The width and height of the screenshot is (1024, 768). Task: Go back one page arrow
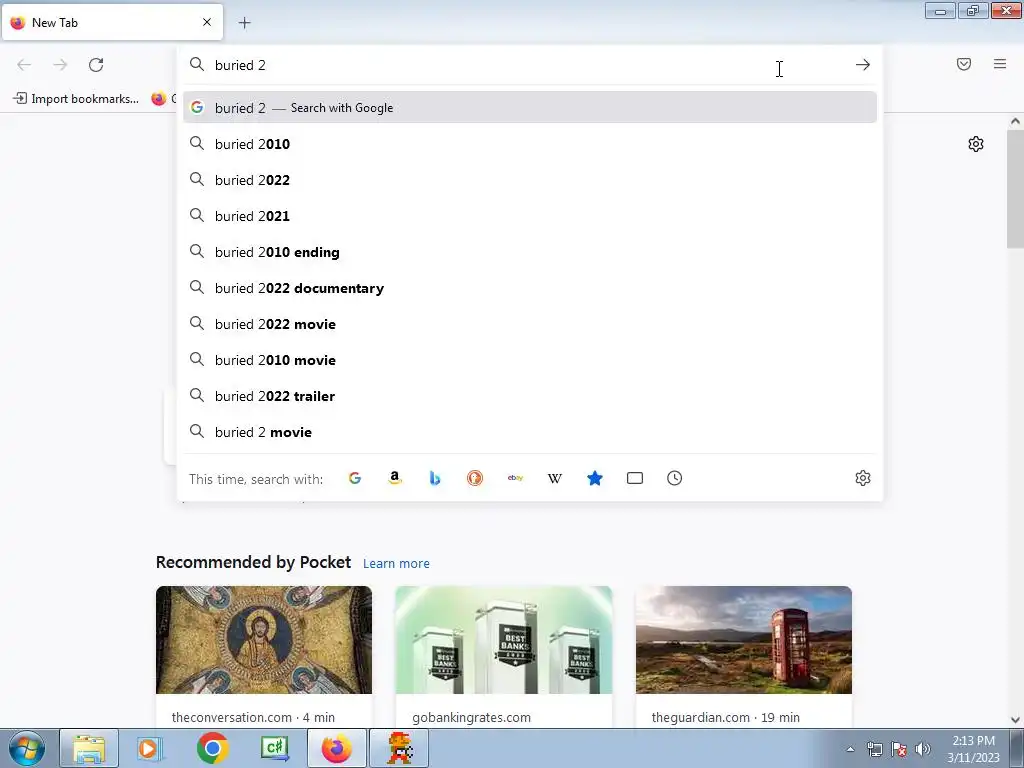click(x=24, y=65)
